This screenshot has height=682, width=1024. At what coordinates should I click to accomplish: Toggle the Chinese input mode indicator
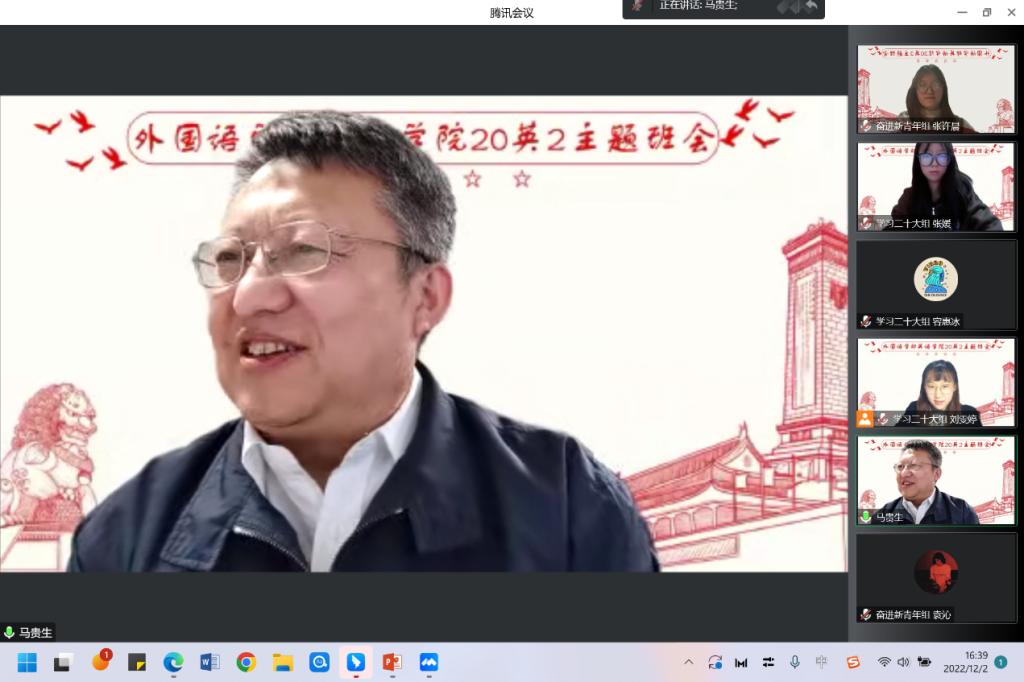(x=822, y=662)
